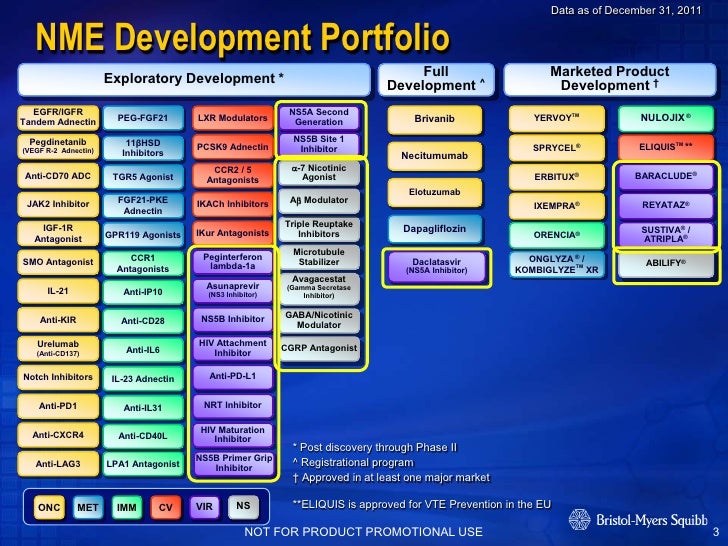Click the Bristol-Myers Squibb logo icon
The image size is (728, 546).
pos(579,520)
